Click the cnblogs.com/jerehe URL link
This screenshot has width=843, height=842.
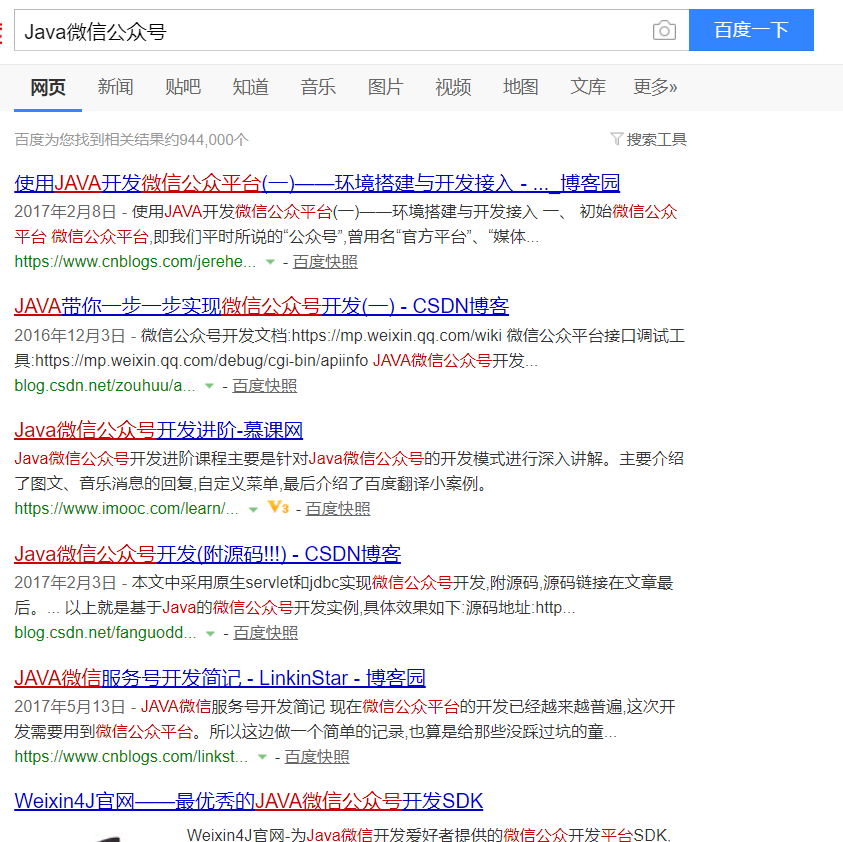(135, 262)
